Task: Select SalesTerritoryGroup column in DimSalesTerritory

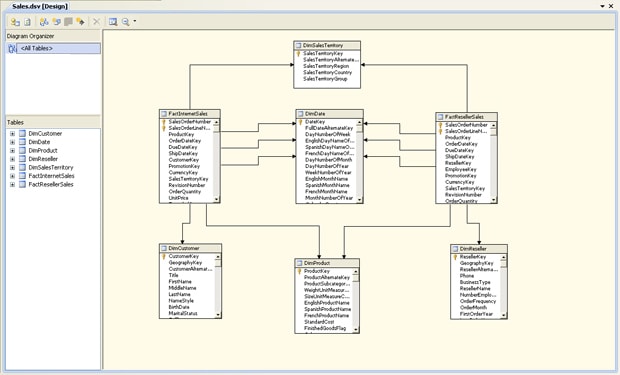Action: 325,79
